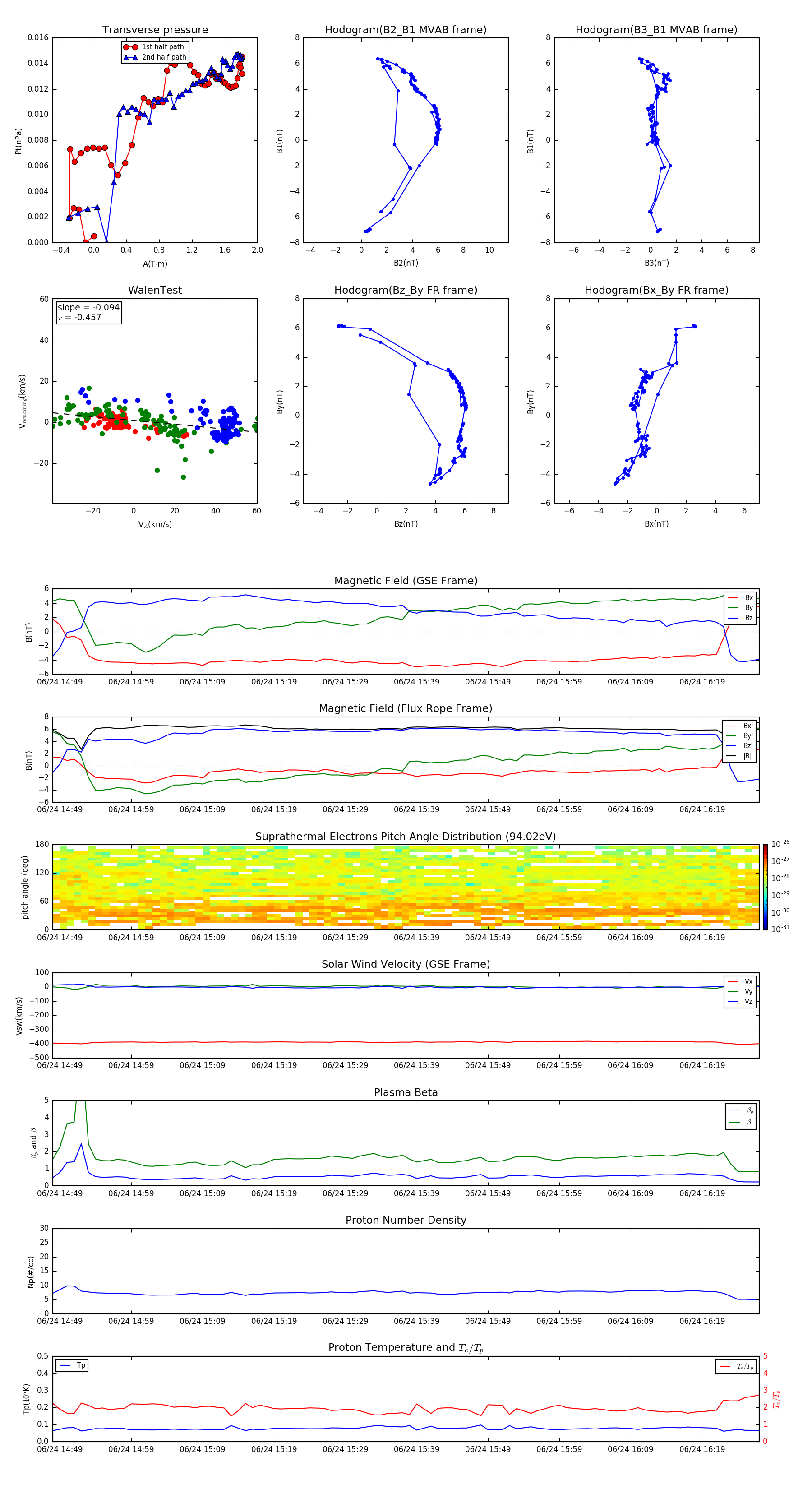This screenshot has height=1489, width=812.
Task: Select 'Bz' in GSE magnetic field legend
Action: (x=740, y=618)
